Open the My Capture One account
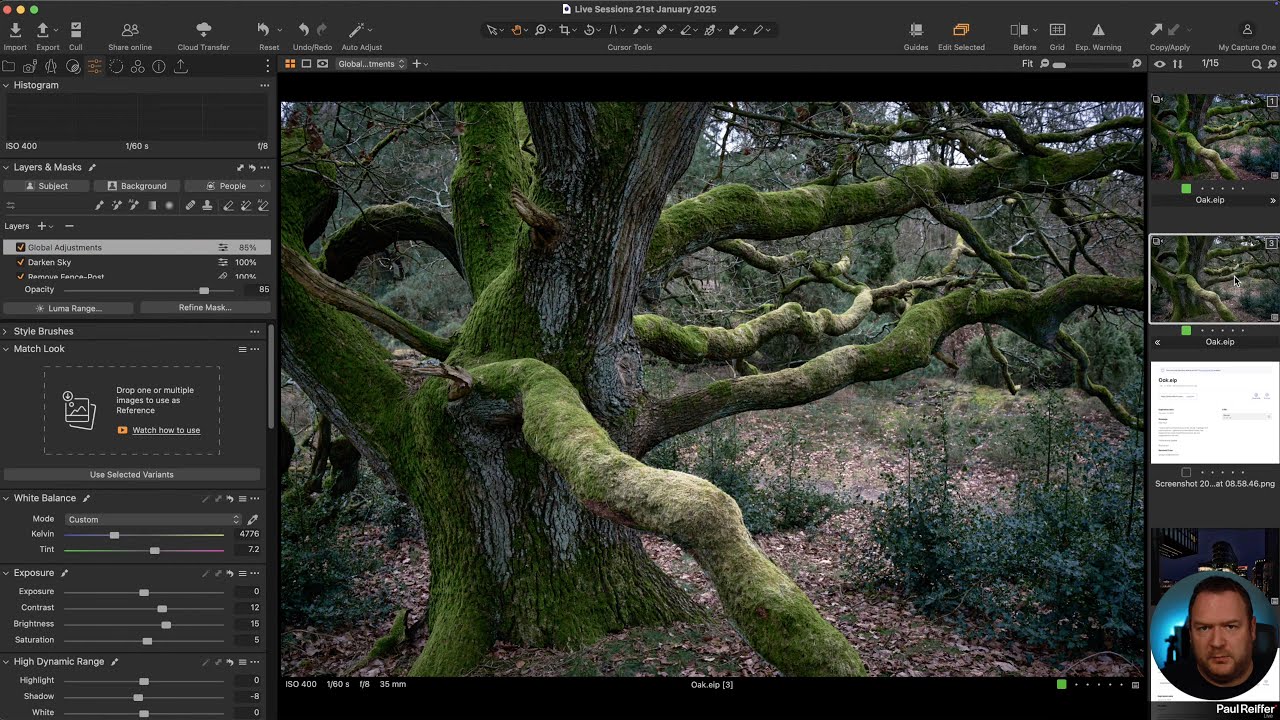Image resolution: width=1280 pixels, height=720 pixels. pyautogui.click(x=1247, y=30)
